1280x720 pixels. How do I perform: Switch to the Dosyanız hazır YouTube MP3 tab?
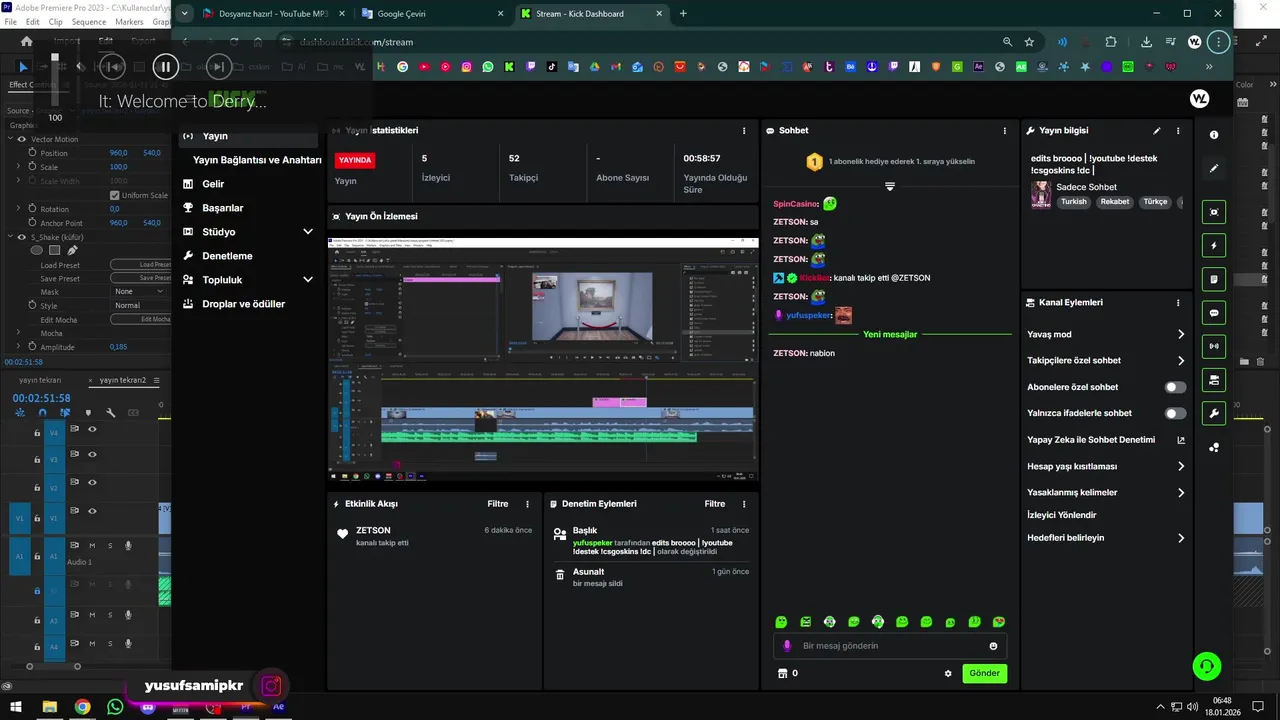272,14
